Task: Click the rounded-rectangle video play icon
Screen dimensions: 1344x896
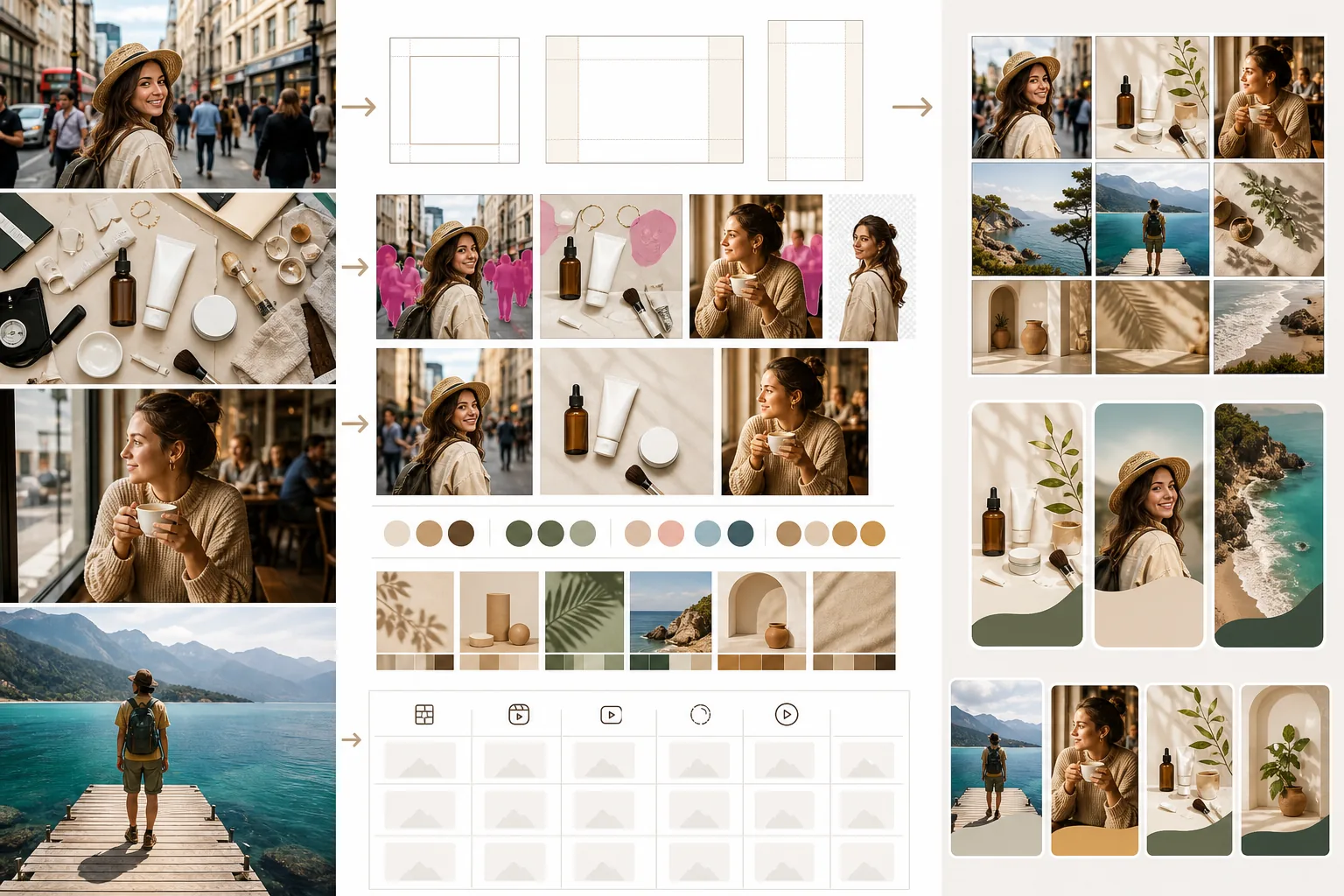Action: [611, 715]
